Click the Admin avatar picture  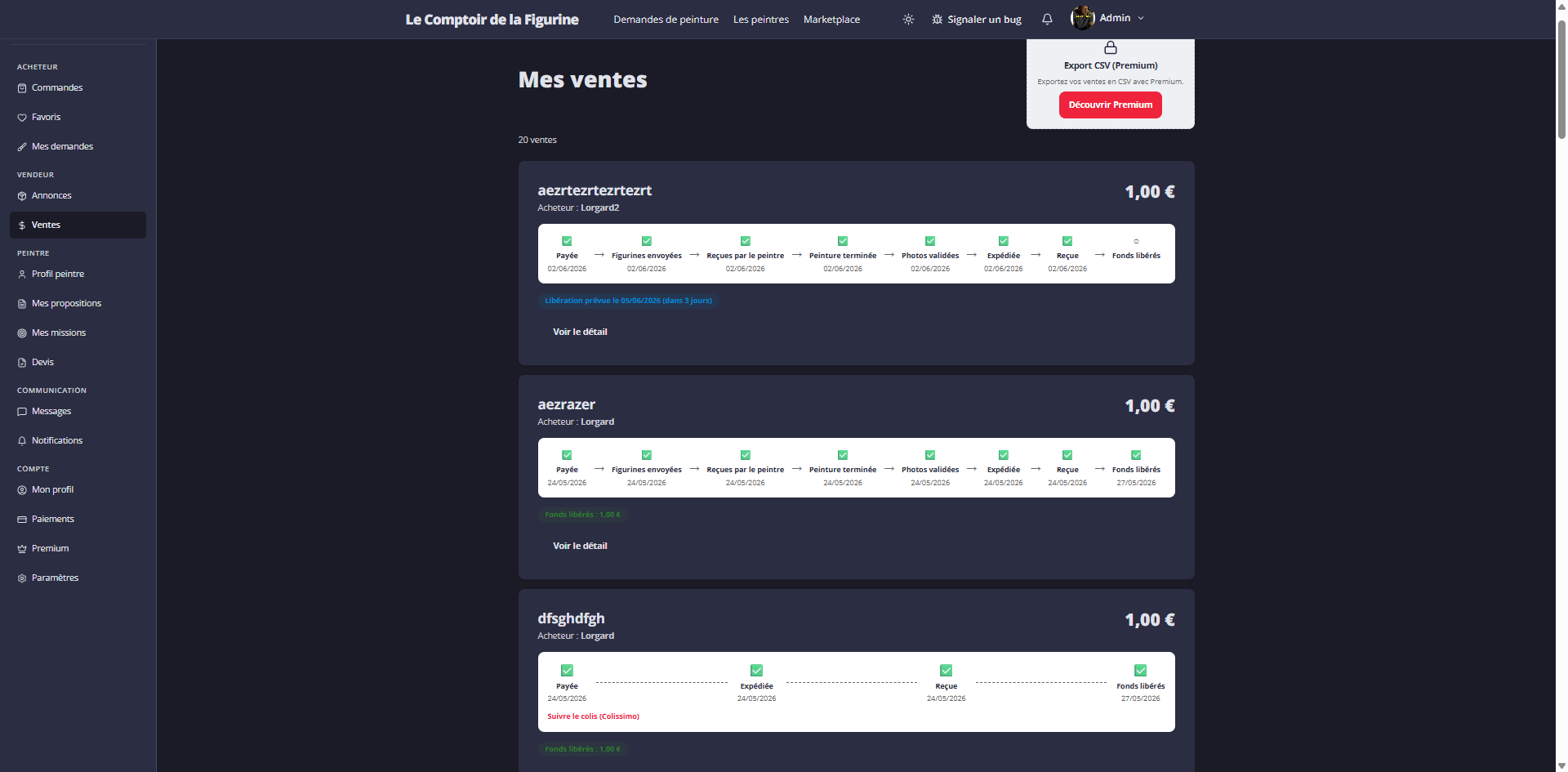[x=1083, y=18]
